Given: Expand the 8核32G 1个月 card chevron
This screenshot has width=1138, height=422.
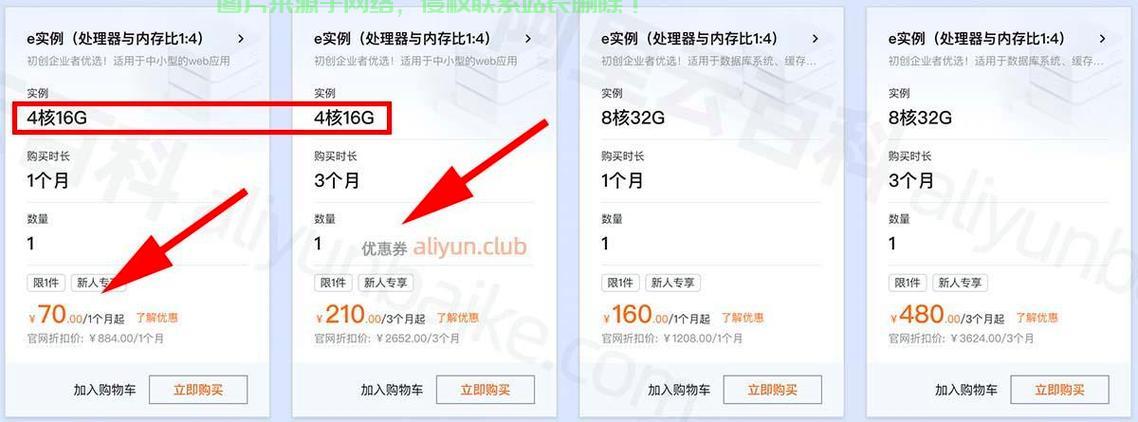Looking at the screenshot, I should (x=815, y=38).
